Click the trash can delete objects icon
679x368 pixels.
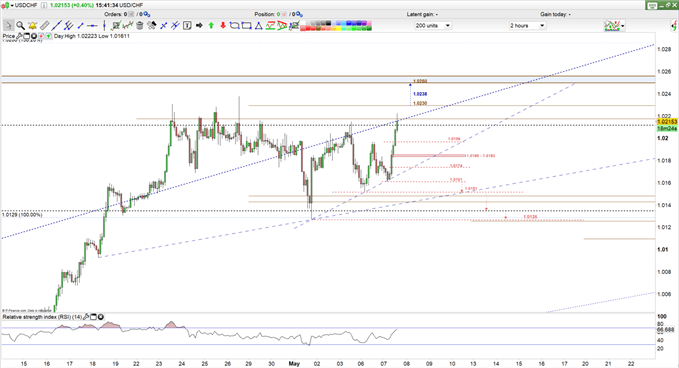point(139,26)
